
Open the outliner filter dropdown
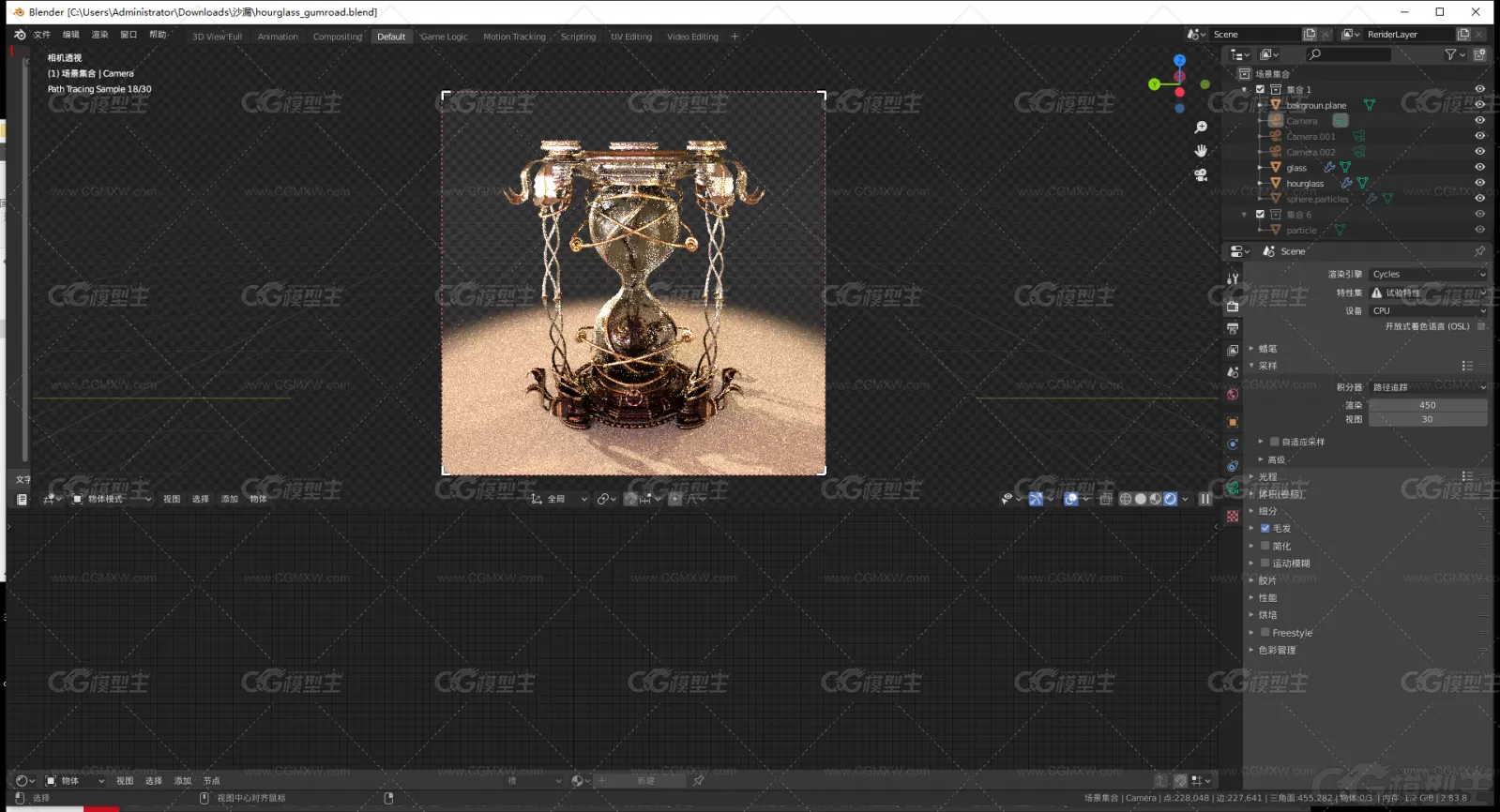pos(1455,54)
